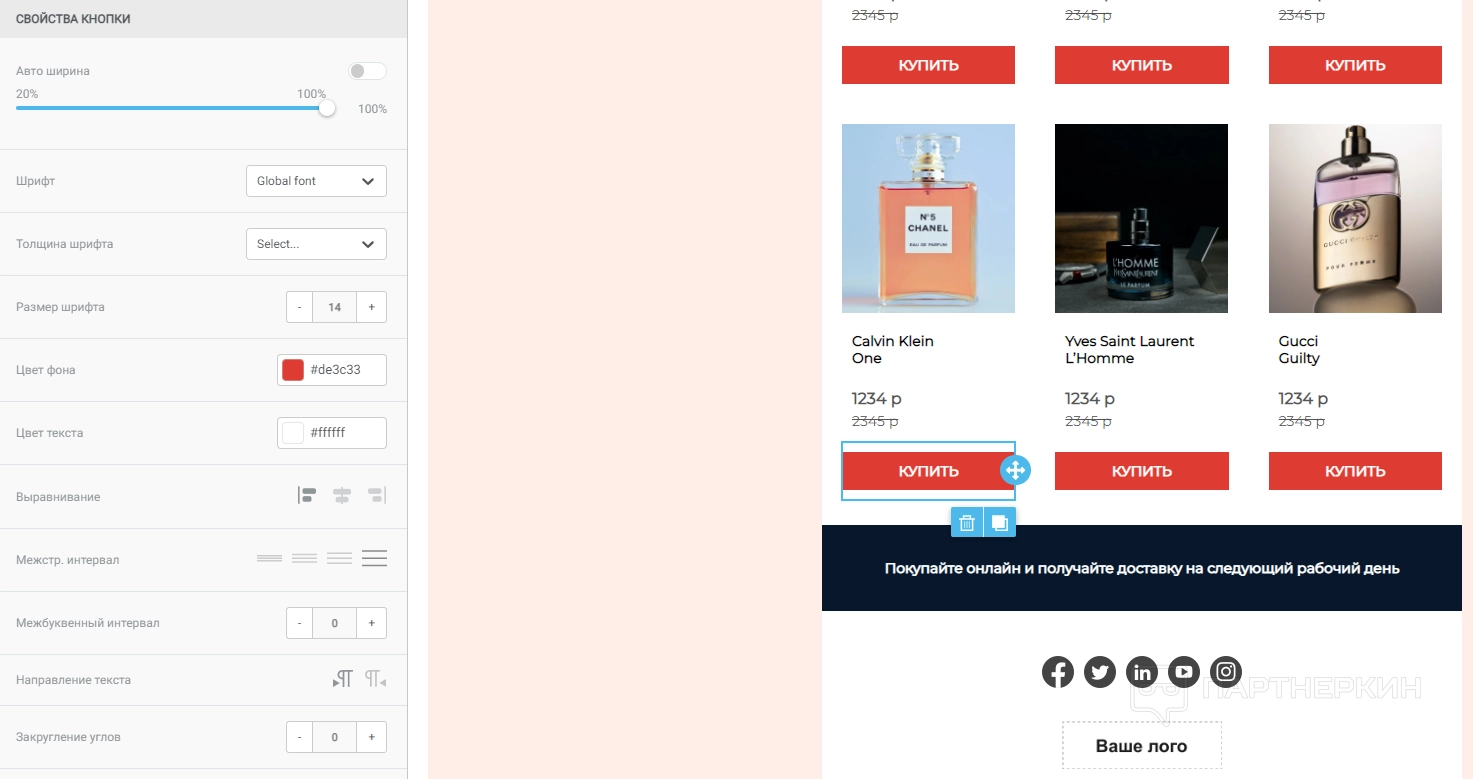
Task: Click the КУПИТЬ button under Yves Saint Laurent
Action: (x=1142, y=471)
